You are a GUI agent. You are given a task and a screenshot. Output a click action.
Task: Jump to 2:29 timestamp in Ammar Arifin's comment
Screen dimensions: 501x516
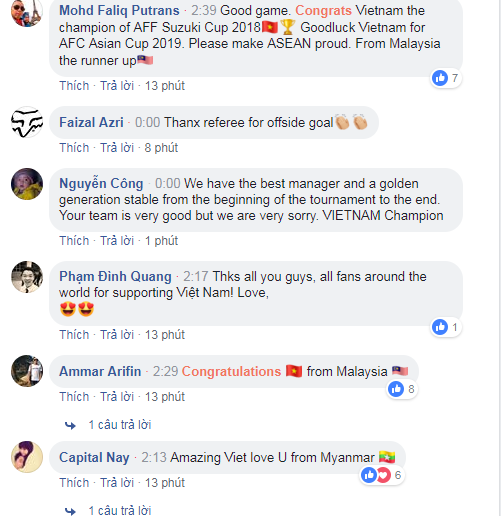tap(166, 371)
